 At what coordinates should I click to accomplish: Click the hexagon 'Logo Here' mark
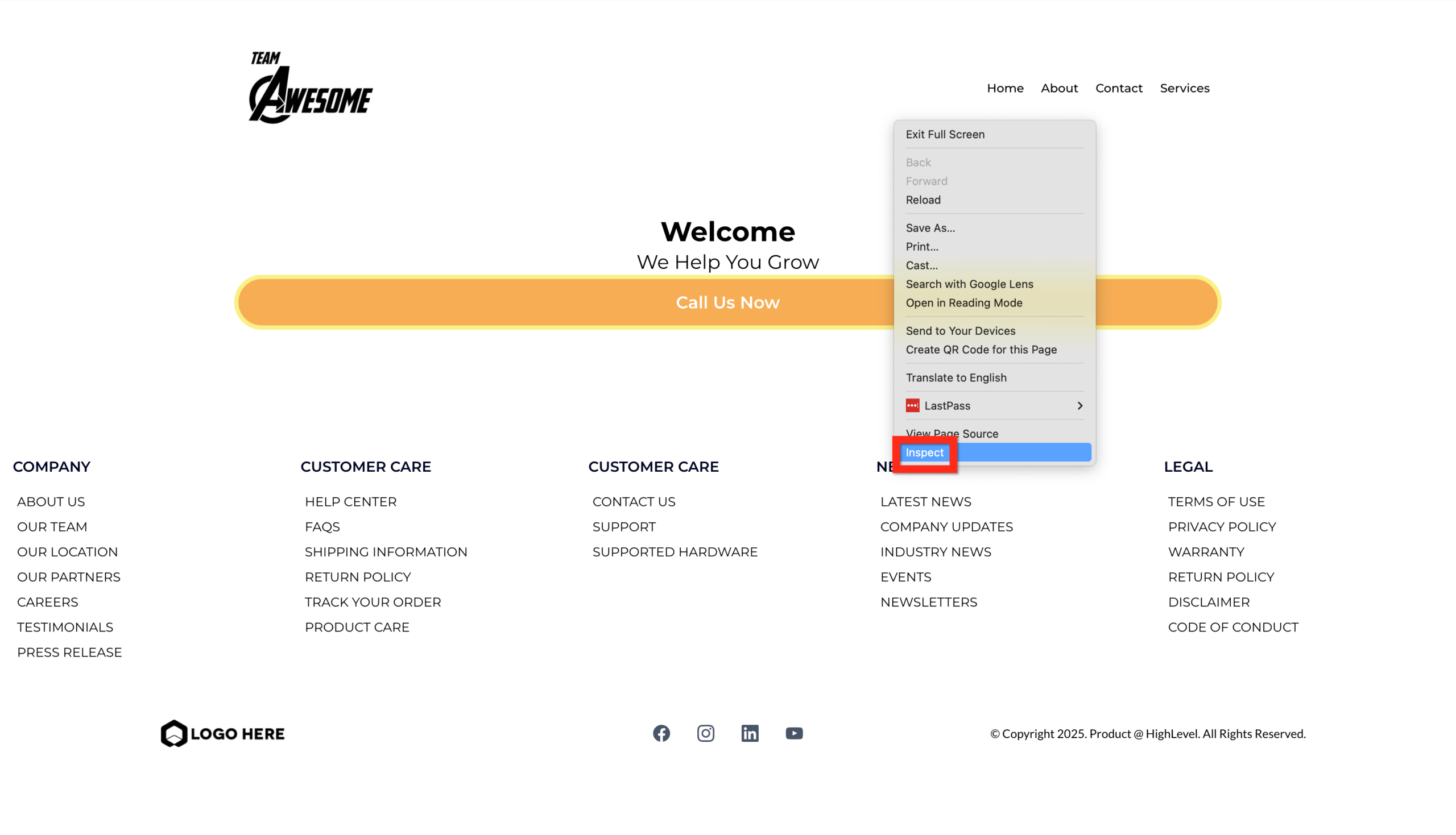[173, 733]
